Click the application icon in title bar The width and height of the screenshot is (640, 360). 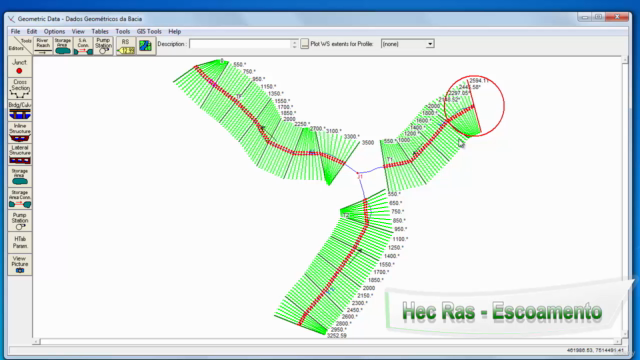(x=11, y=19)
